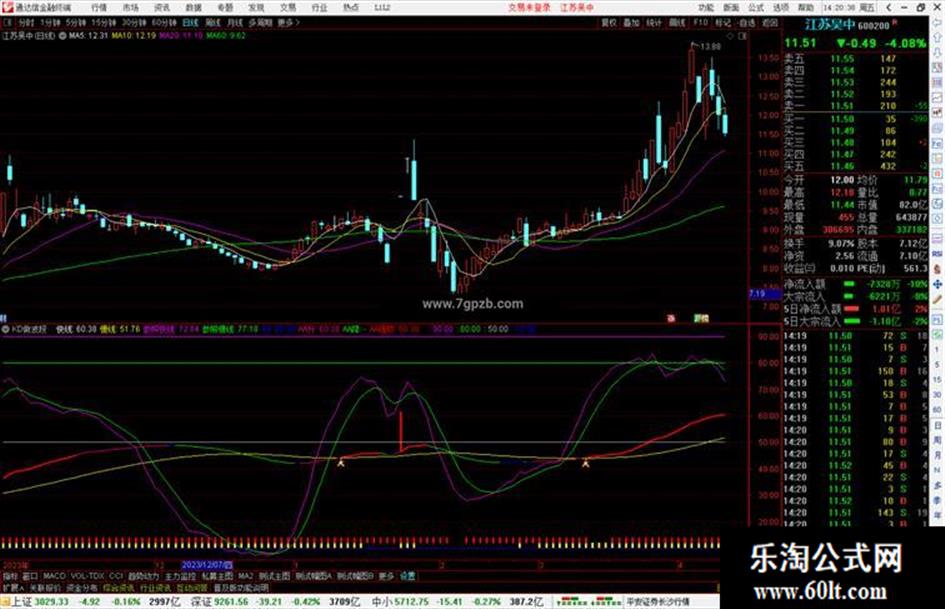Click the red 5日净流入额 bar
The image size is (945, 609).
[x=851, y=309]
